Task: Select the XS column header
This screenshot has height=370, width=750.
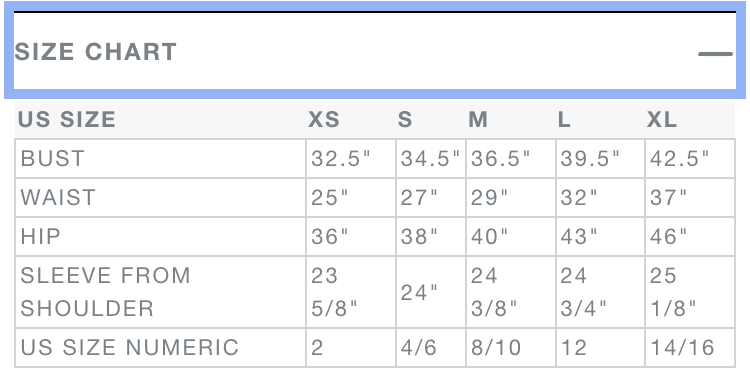Action: pos(324,120)
